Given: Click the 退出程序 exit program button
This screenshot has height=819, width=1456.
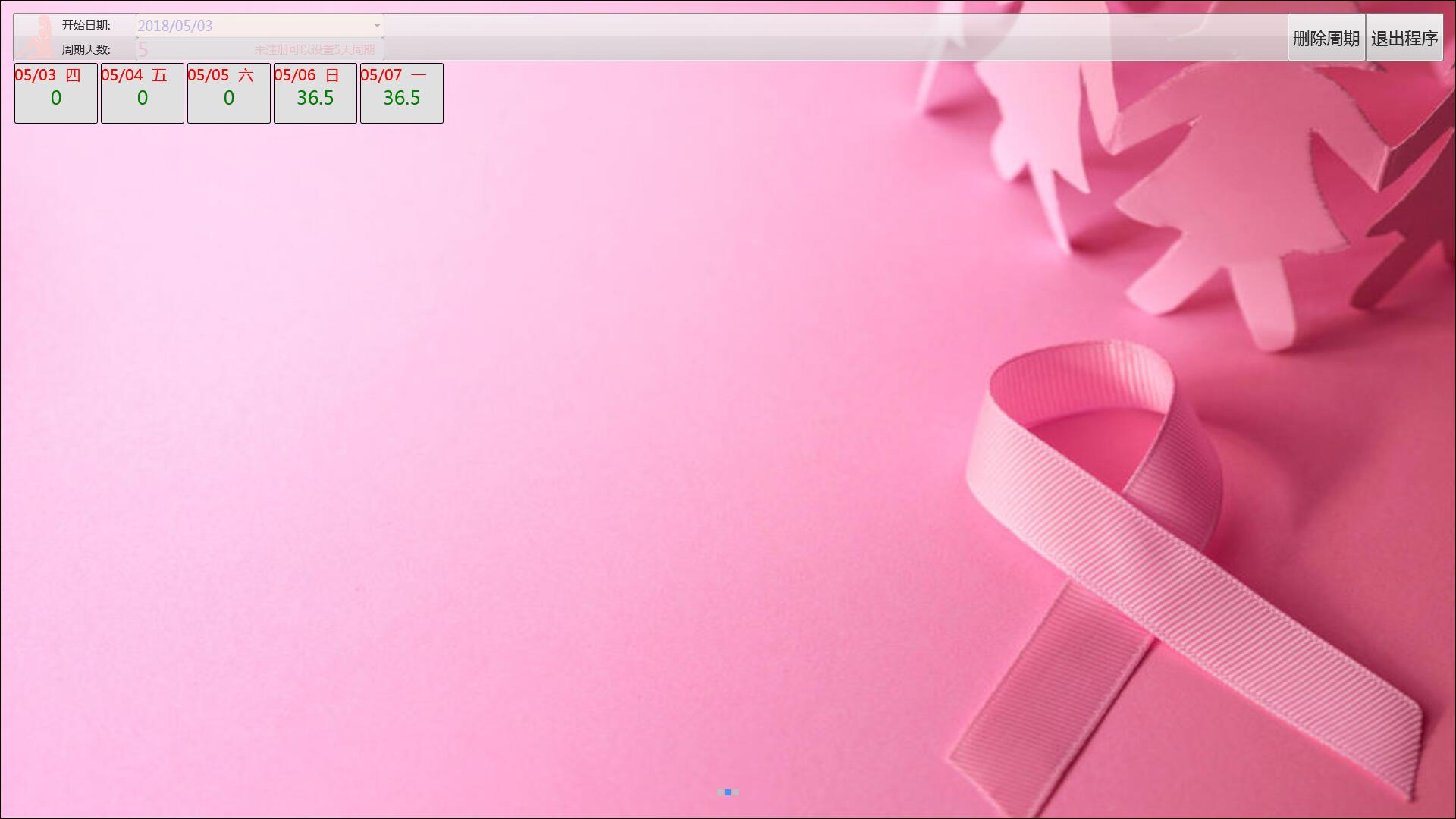Looking at the screenshot, I should point(1404,38).
